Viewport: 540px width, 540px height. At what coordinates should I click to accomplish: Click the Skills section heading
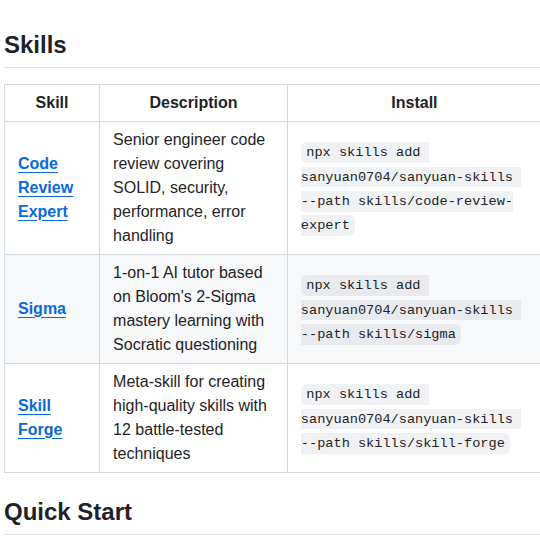(x=35, y=45)
